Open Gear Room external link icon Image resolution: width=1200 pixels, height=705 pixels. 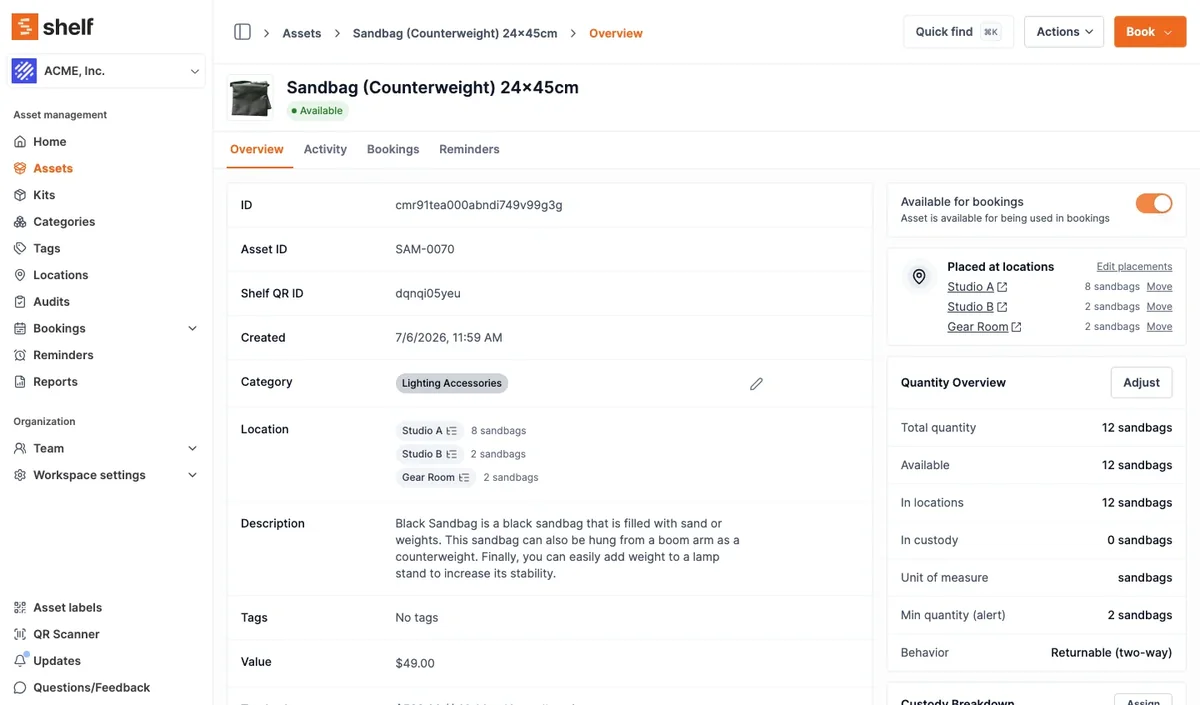[1016, 327]
